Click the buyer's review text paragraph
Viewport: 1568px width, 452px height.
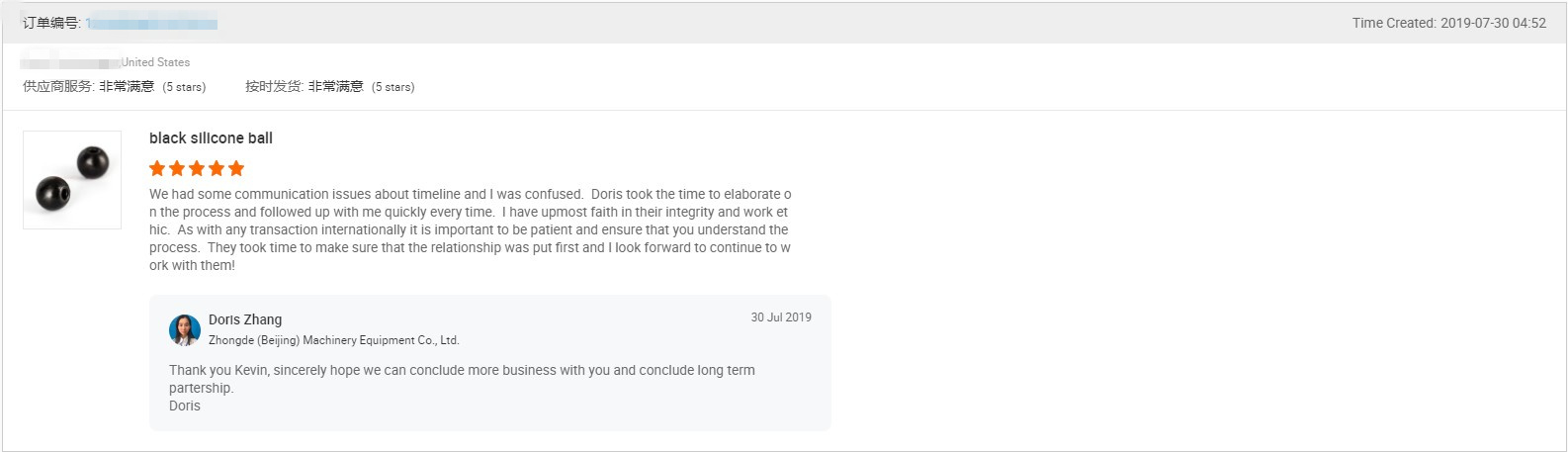coord(470,229)
